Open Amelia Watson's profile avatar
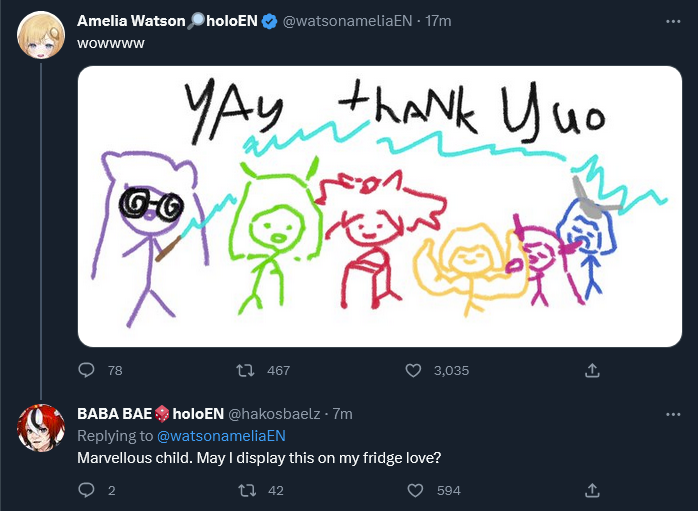This screenshot has width=698, height=511. 41,35
